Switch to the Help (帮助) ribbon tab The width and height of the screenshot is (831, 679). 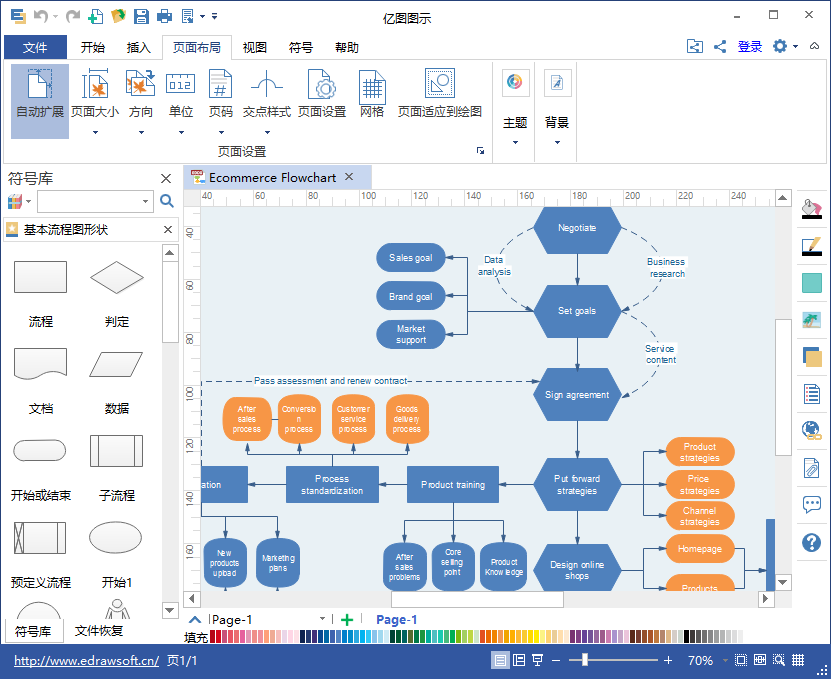click(x=347, y=47)
